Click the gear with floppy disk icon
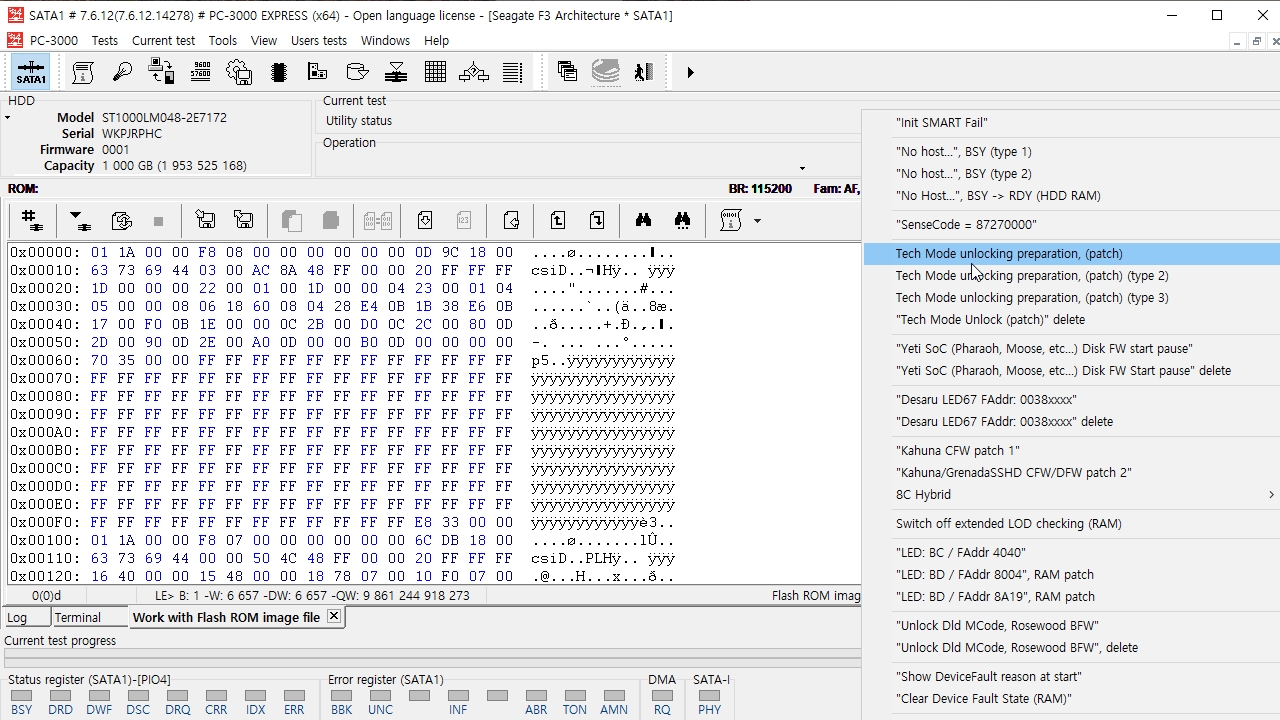This screenshot has height=720, width=1280. click(239, 72)
